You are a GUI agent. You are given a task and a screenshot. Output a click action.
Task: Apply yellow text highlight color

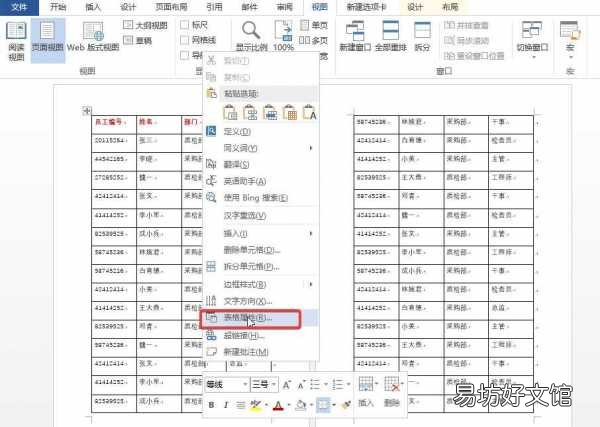[255, 405]
